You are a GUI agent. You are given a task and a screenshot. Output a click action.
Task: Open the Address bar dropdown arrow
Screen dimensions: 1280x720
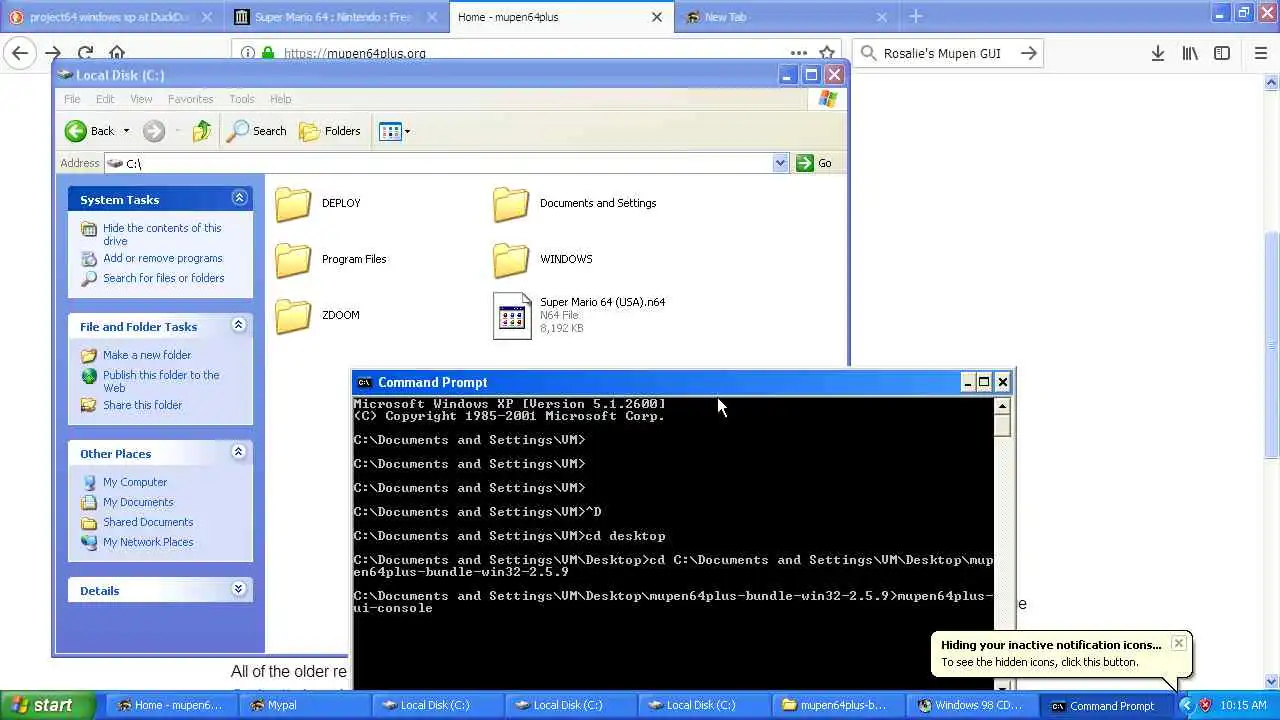click(x=781, y=163)
